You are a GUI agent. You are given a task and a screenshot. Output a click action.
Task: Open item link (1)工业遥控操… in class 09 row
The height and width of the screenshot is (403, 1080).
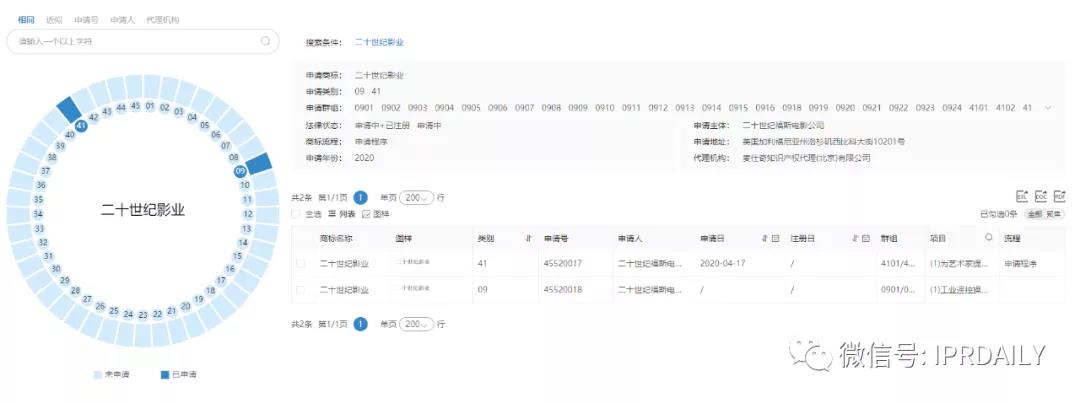click(x=959, y=290)
